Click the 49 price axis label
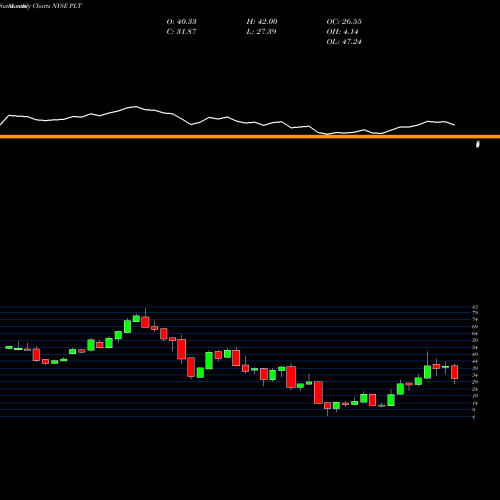 tap(475, 354)
